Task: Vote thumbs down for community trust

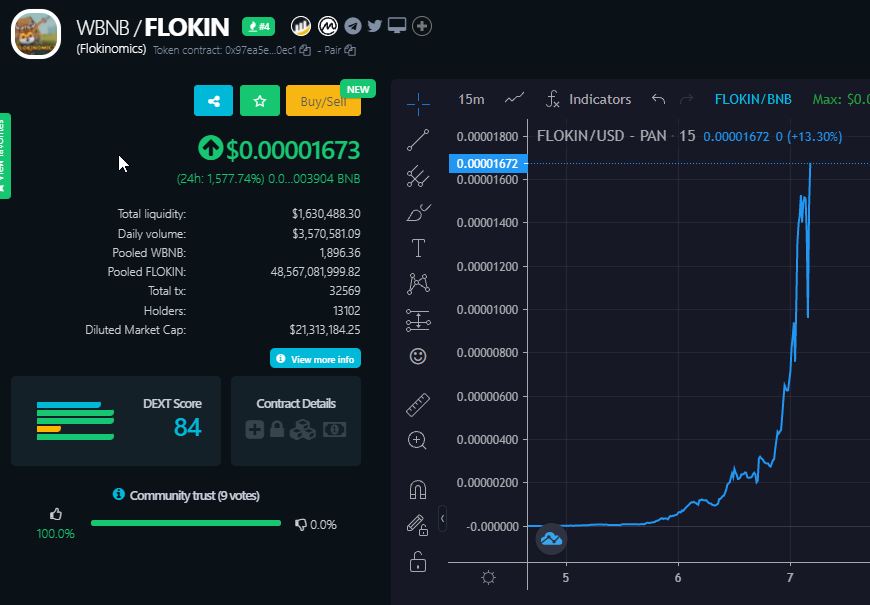Action: pyautogui.click(x=301, y=525)
